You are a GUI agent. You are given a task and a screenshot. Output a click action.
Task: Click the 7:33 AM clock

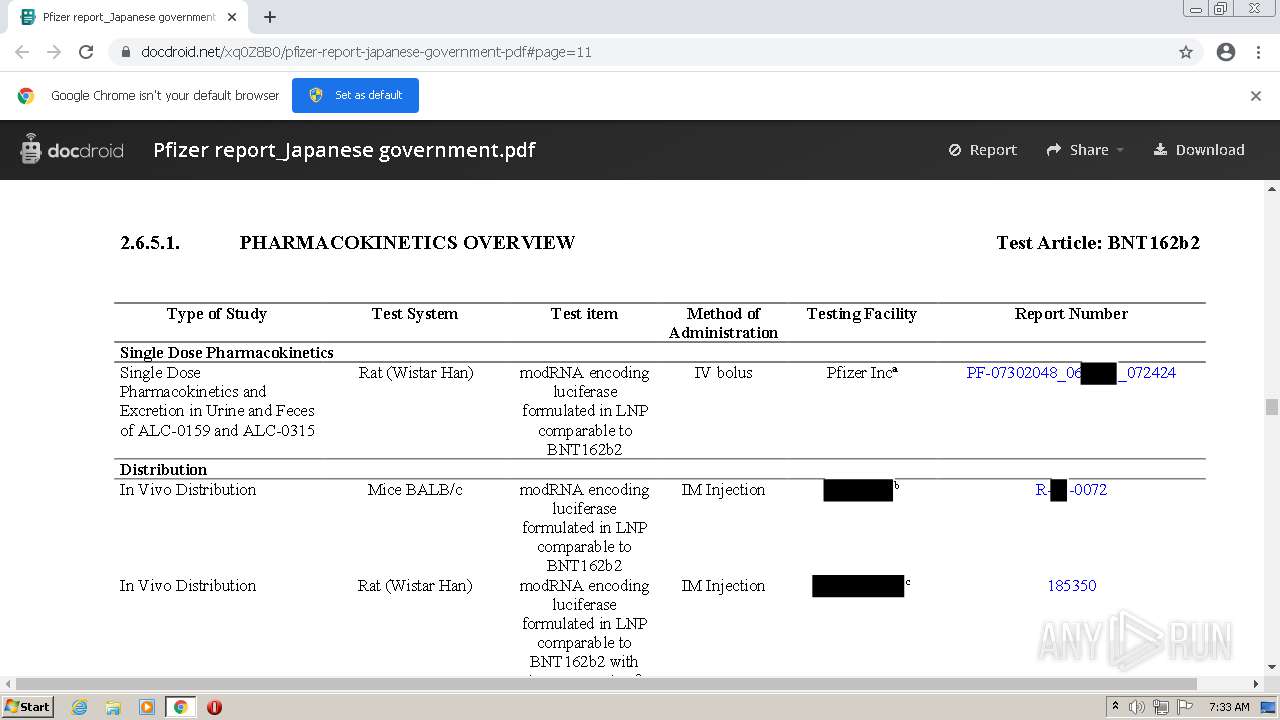(x=1229, y=707)
